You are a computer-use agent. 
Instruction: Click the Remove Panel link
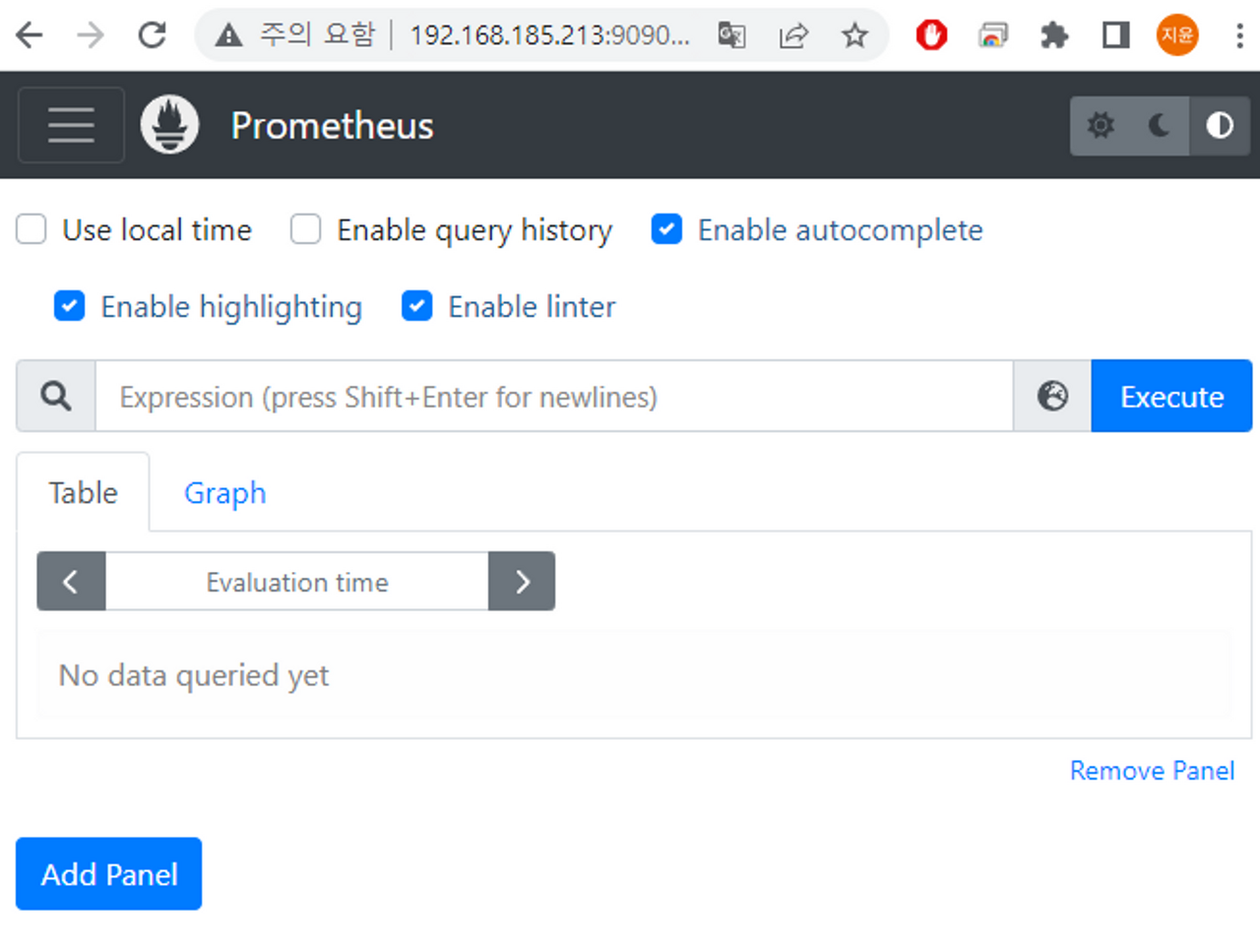pos(1152,770)
